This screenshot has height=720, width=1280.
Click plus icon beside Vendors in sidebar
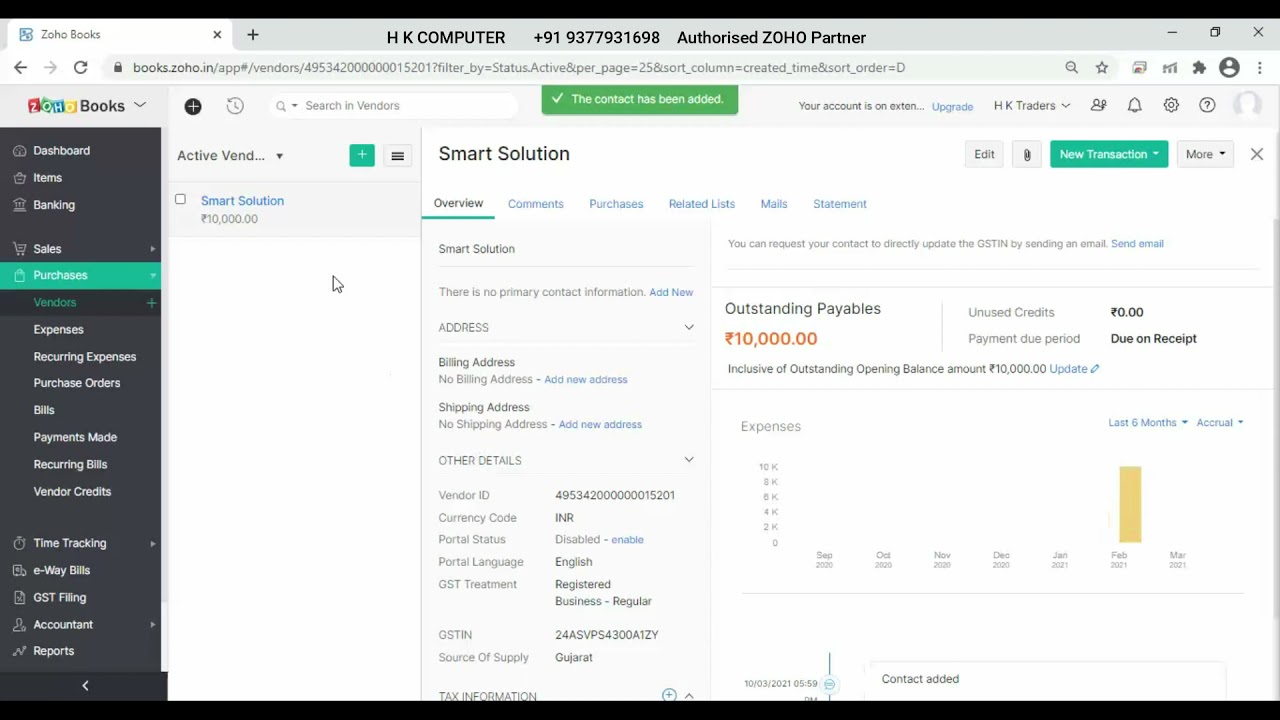pyautogui.click(x=151, y=302)
